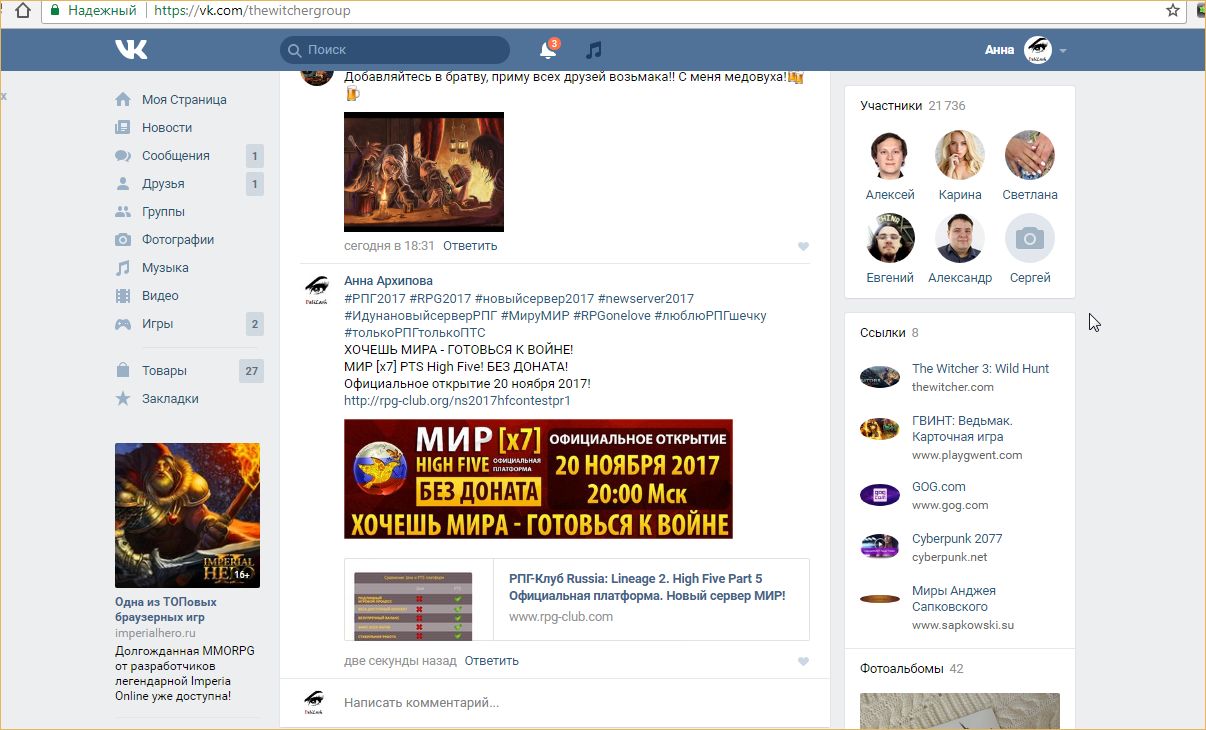Open the Cyberpunk 2077 link icon
The width and height of the screenshot is (1206, 730).
coord(880,547)
